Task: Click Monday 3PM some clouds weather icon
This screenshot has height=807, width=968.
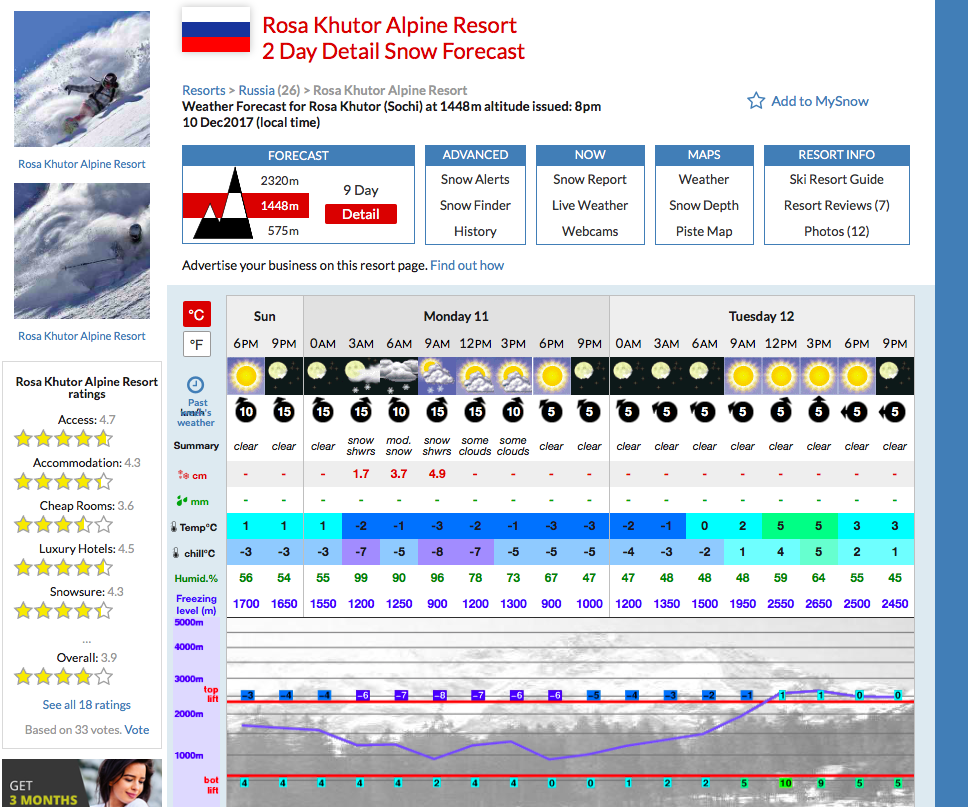Action: (x=513, y=376)
